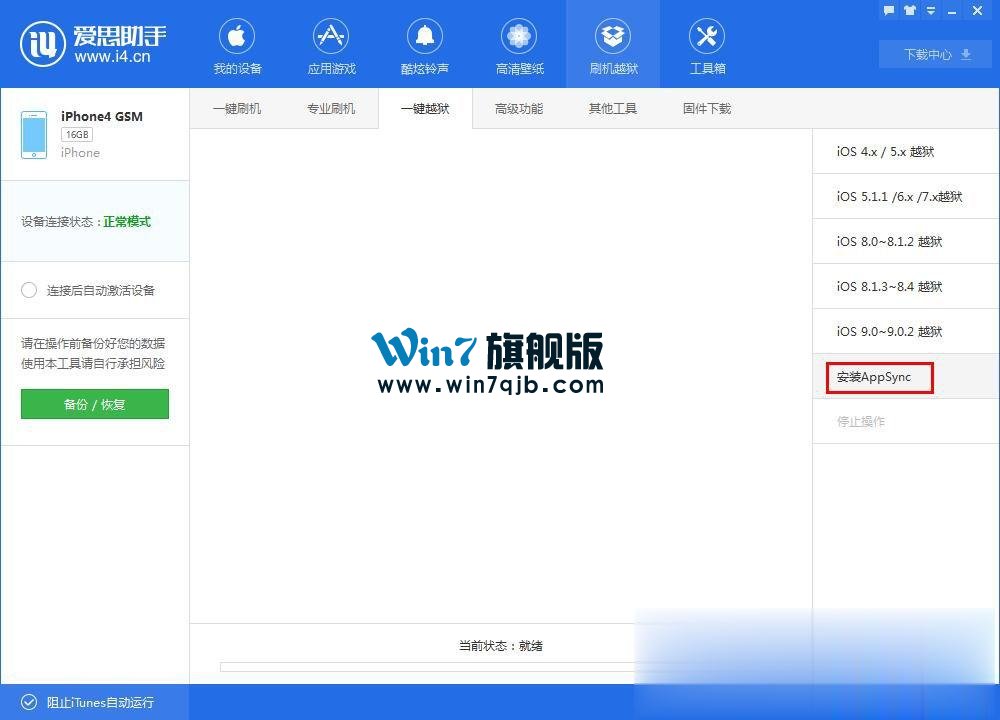Switch to 一键刷机 tab
The height and width of the screenshot is (720, 1000).
237,108
